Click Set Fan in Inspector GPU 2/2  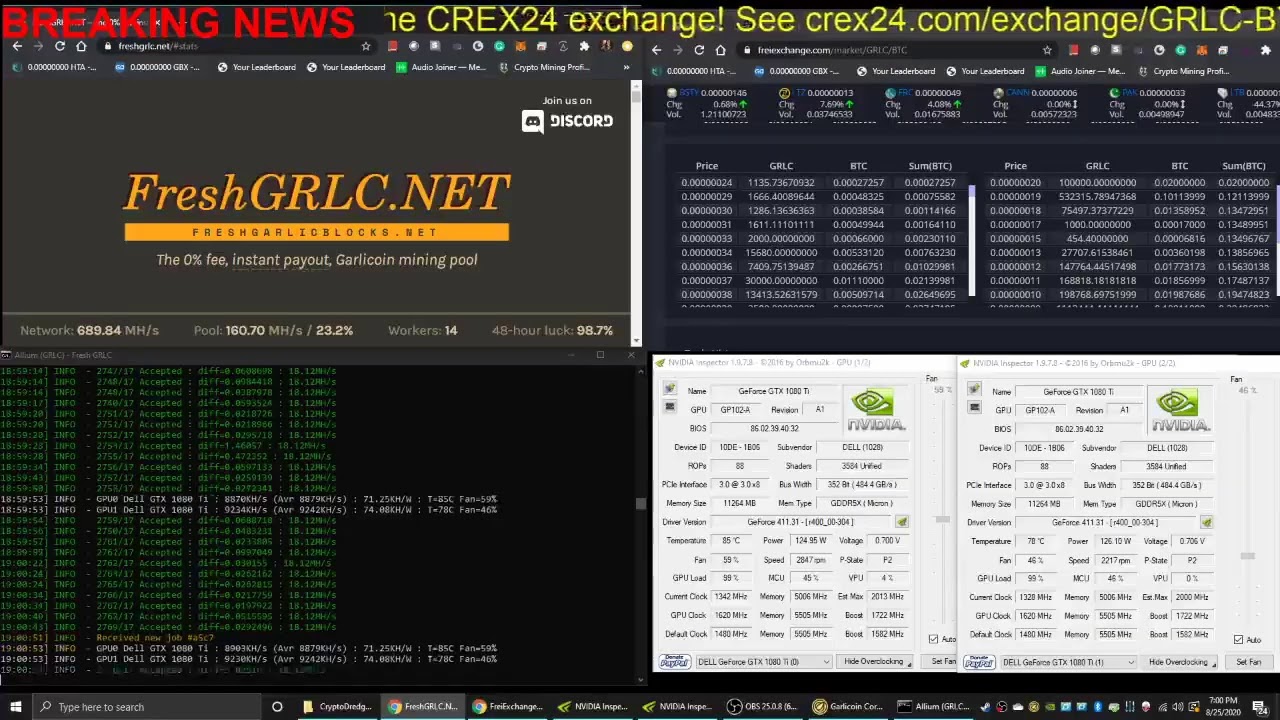point(1248,662)
